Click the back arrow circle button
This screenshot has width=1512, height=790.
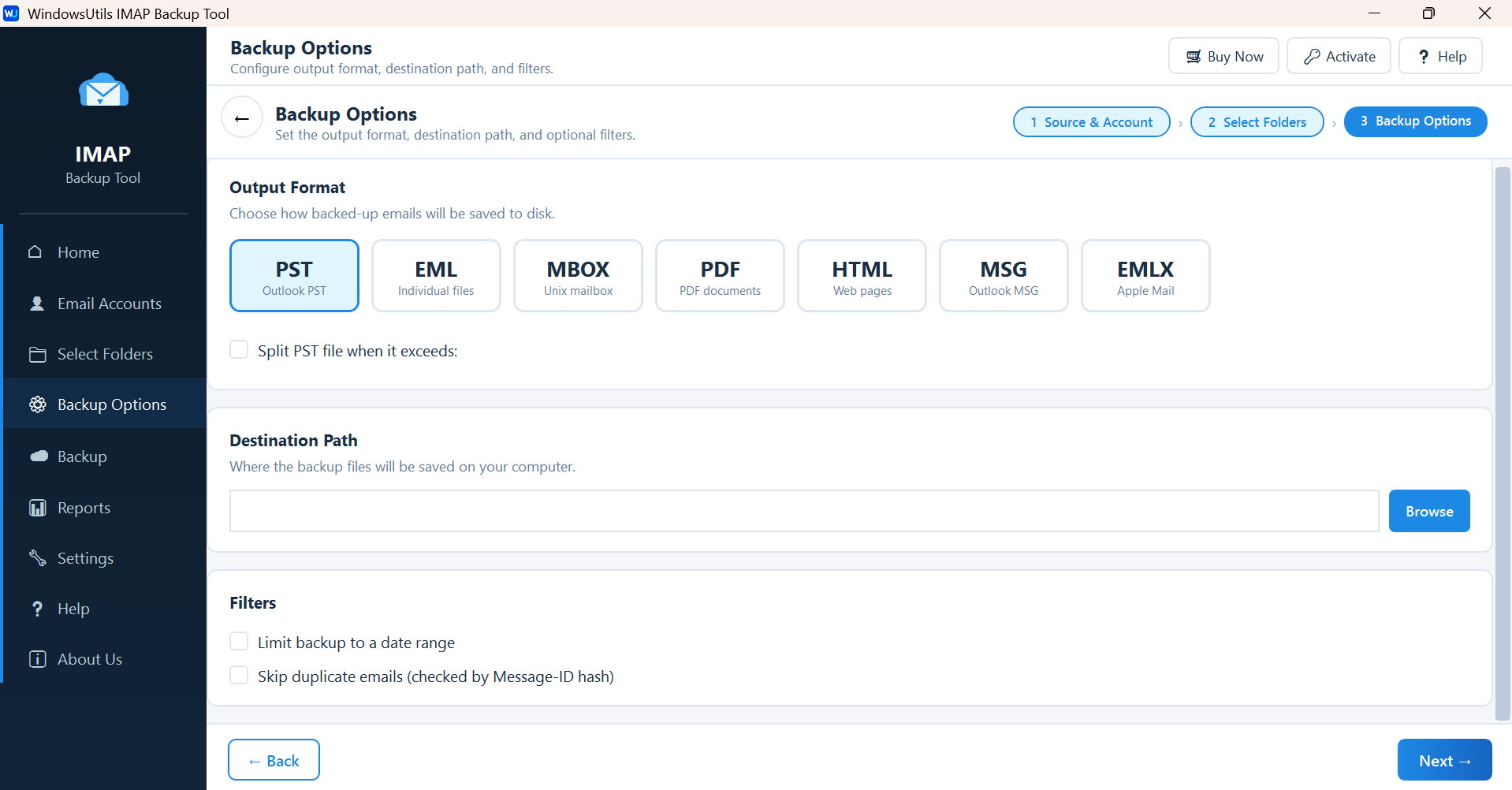pos(242,118)
